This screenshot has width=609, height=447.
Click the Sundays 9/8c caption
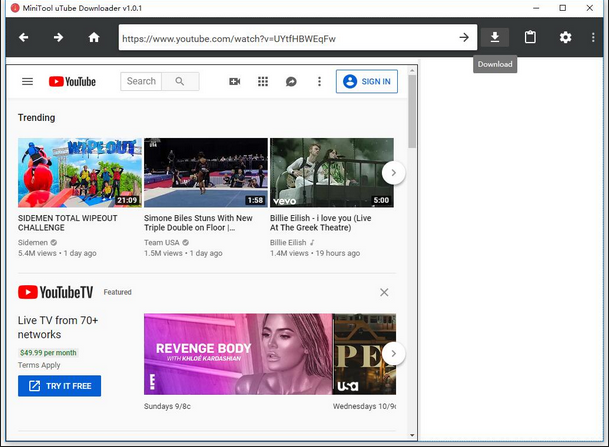167,406
